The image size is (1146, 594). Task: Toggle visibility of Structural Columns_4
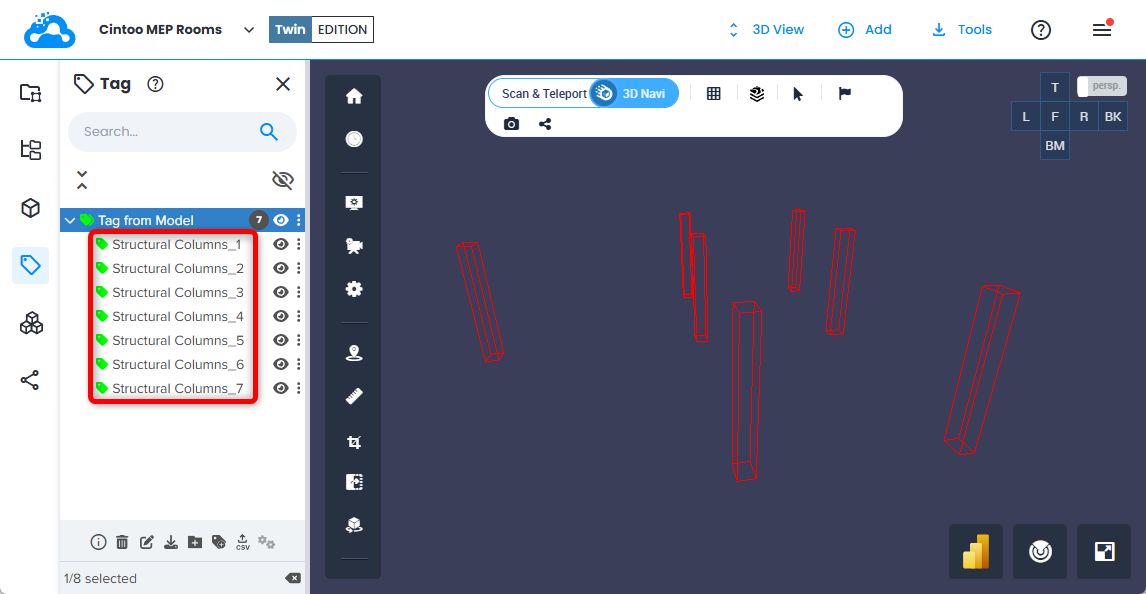click(281, 316)
